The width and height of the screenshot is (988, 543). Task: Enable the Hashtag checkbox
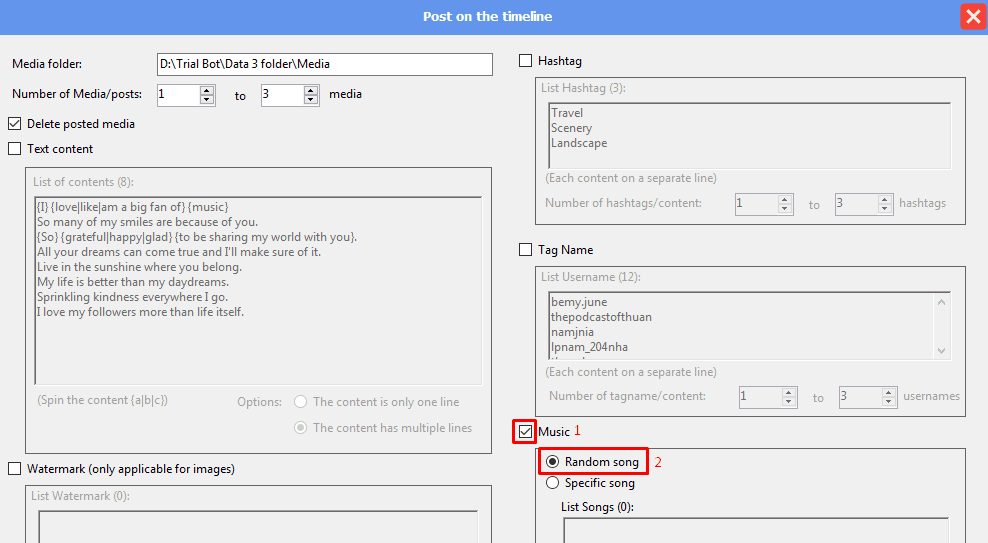526,61
